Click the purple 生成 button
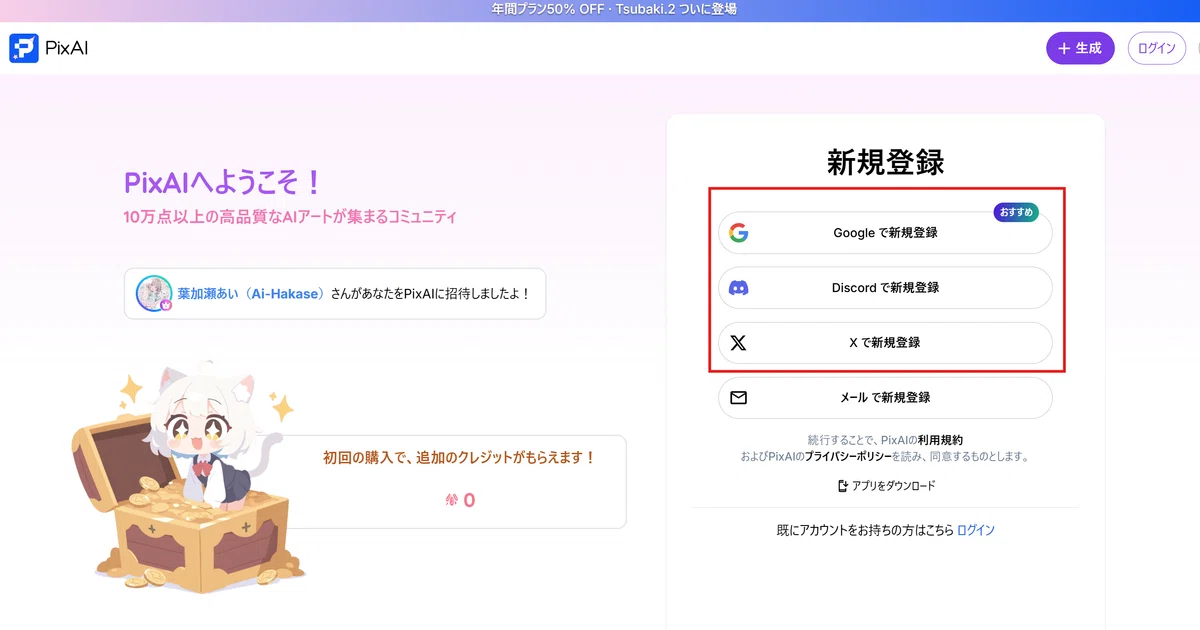The image size is (1200, 630). pyautogui.click(x=1080, y=48)
